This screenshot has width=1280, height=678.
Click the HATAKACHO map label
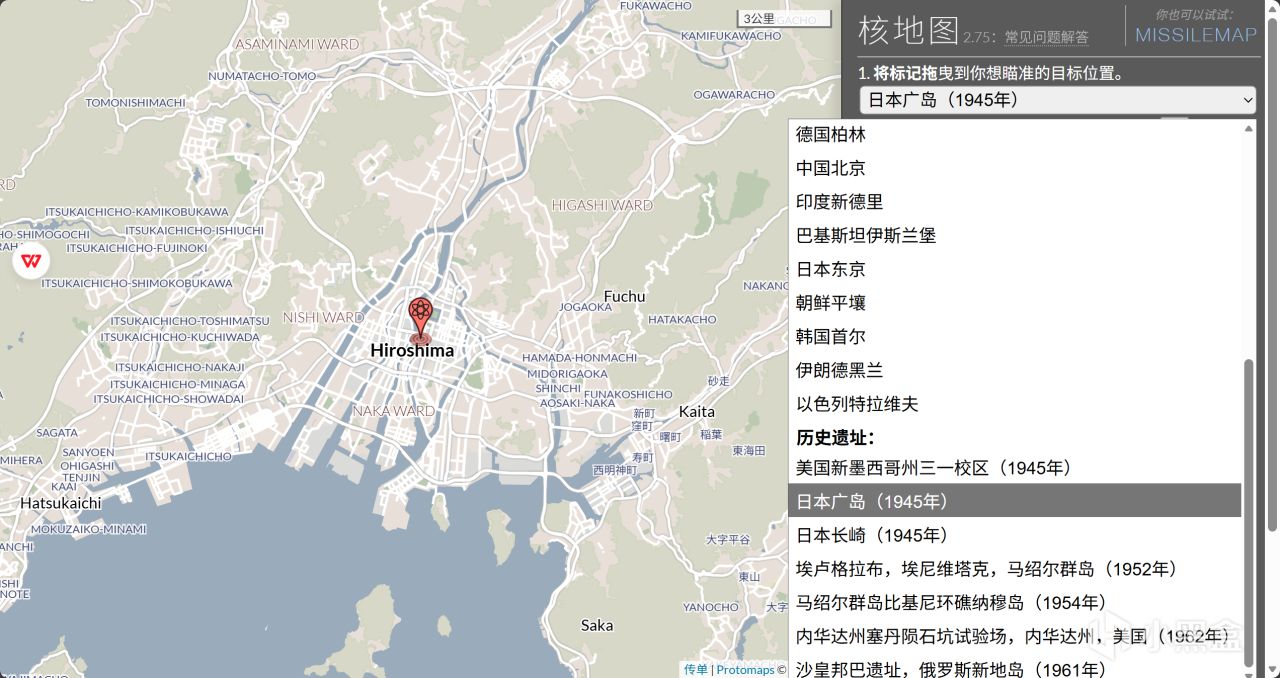pyautogui.click(x=682, y=320)
